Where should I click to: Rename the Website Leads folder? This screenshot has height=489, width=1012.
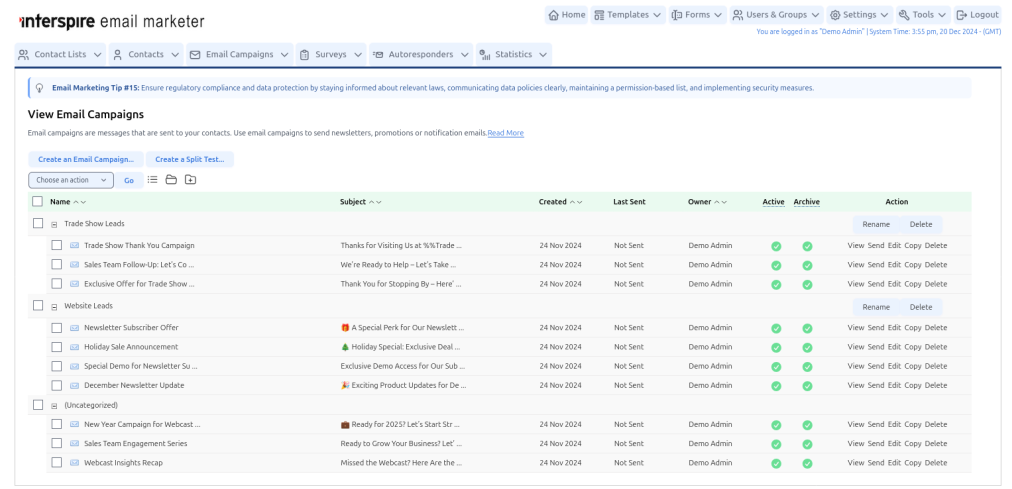[876, 307]
